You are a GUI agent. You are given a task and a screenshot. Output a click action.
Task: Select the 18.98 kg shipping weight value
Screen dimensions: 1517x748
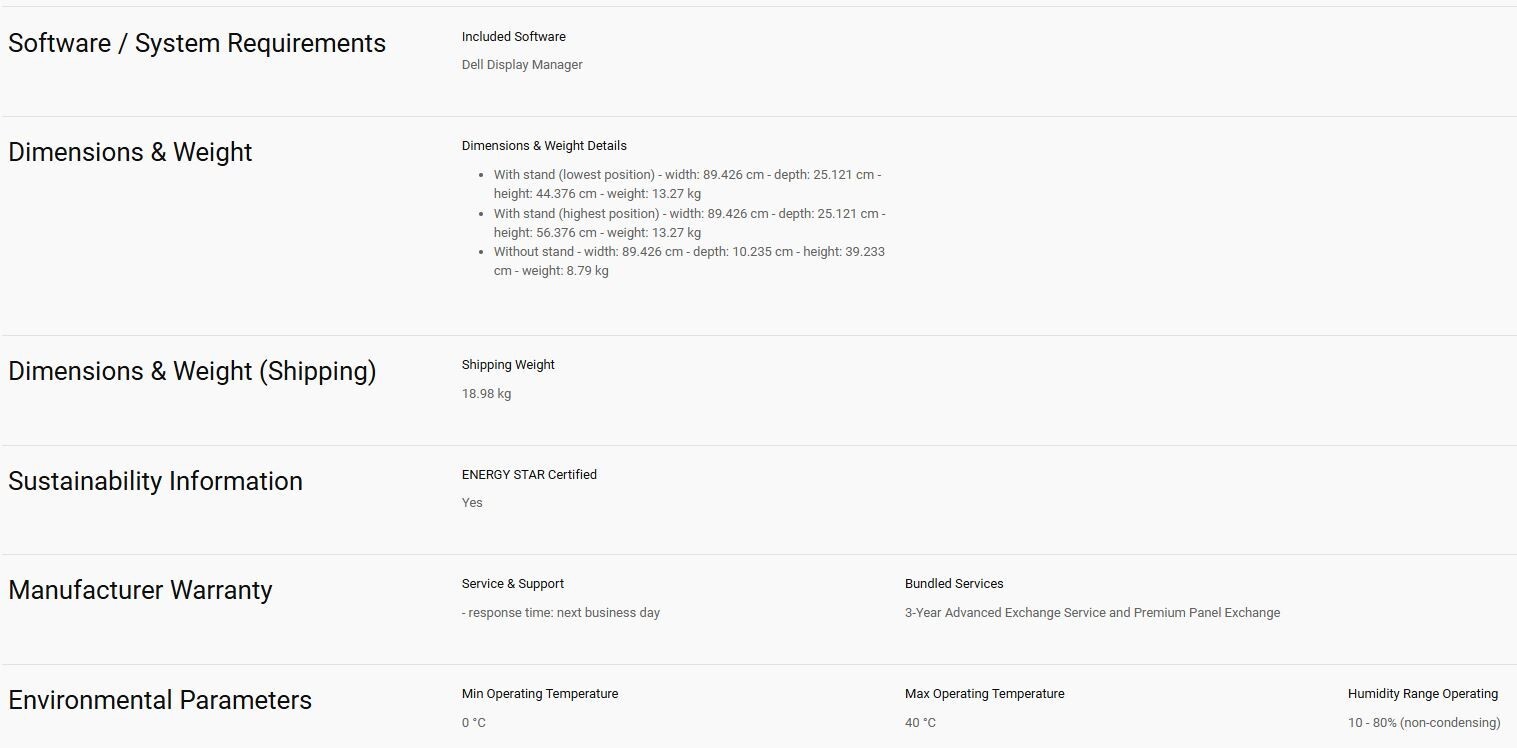486,394
